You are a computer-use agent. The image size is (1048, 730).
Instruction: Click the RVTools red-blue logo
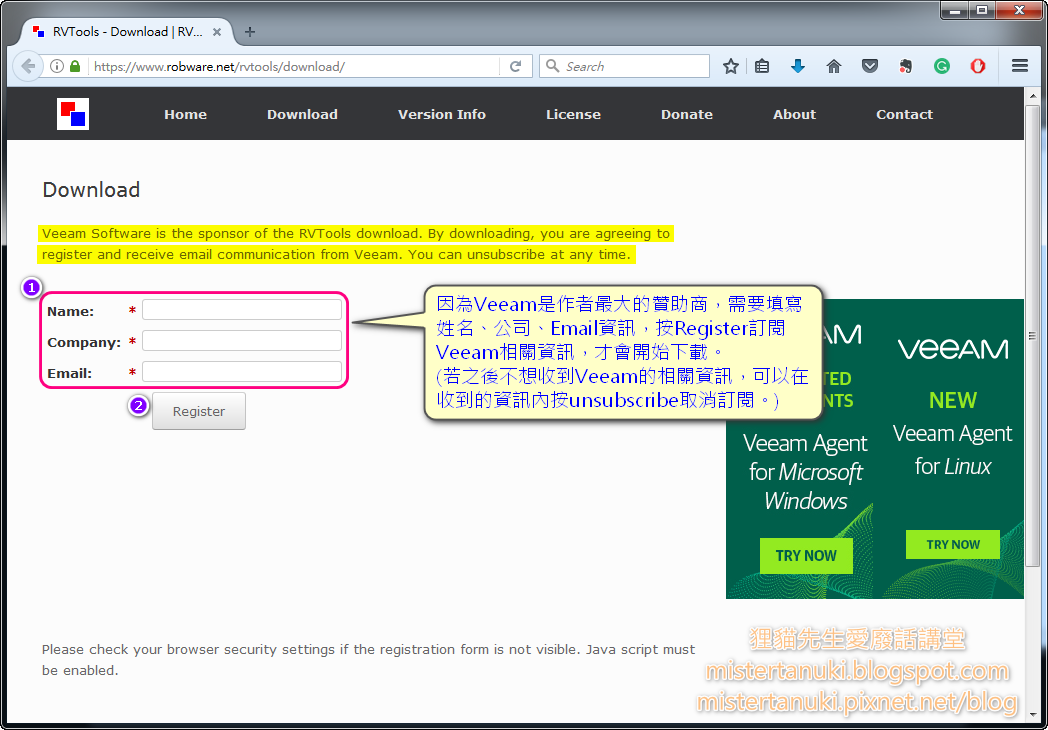tap(73, 114)
